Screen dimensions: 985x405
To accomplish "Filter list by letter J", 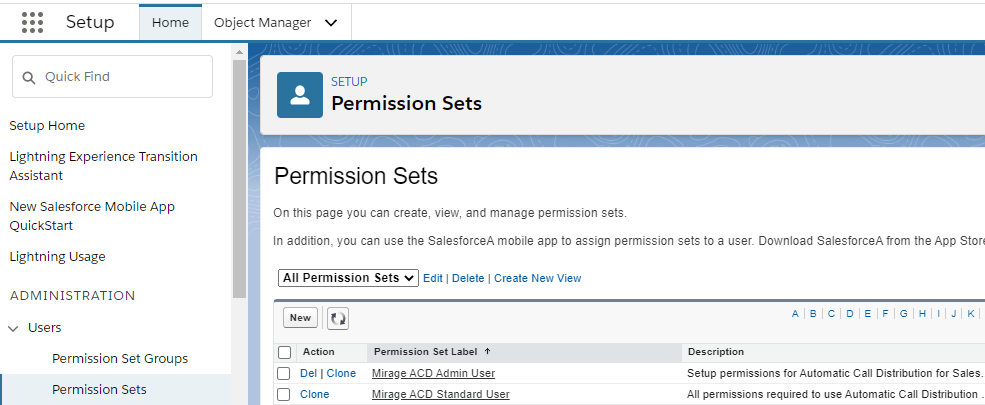I will 954,313.
